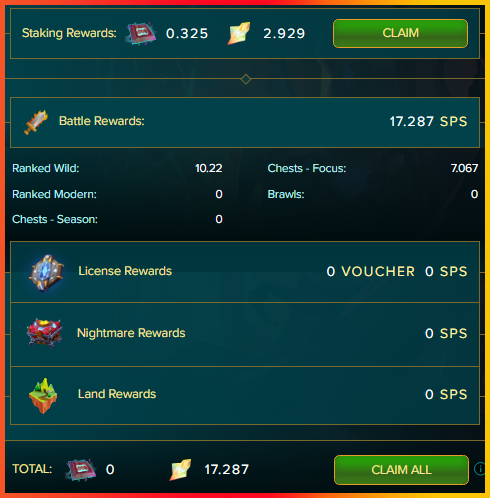This screenshot has height=498, width=490.
Task: Click the License Rewards badge icon
Action: tap(46, 273)
